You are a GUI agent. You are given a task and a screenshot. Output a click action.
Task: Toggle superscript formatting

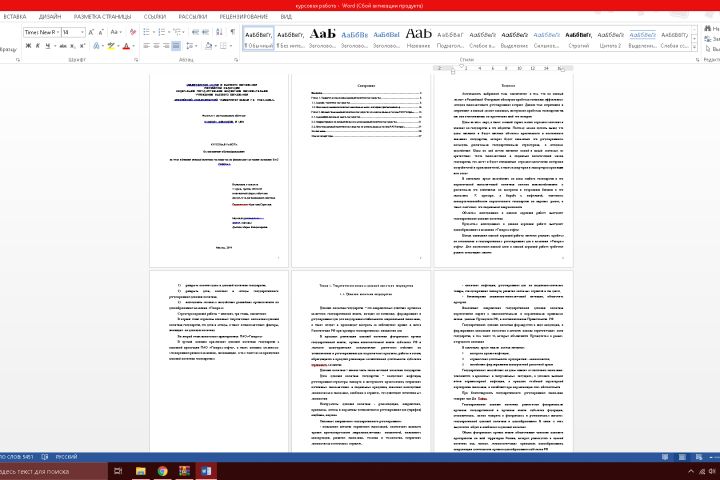pyautogui.click(x=82, y=46)
